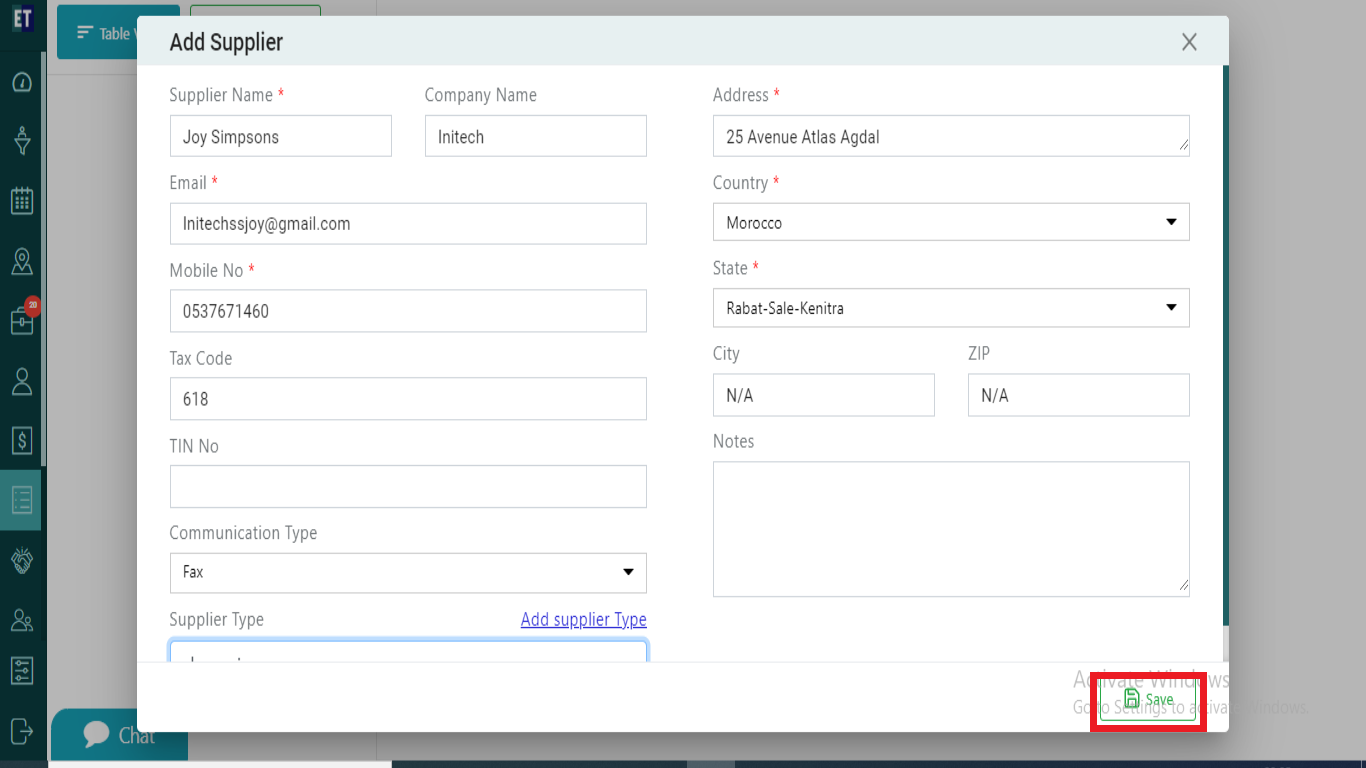Click the Address text area

951,136
